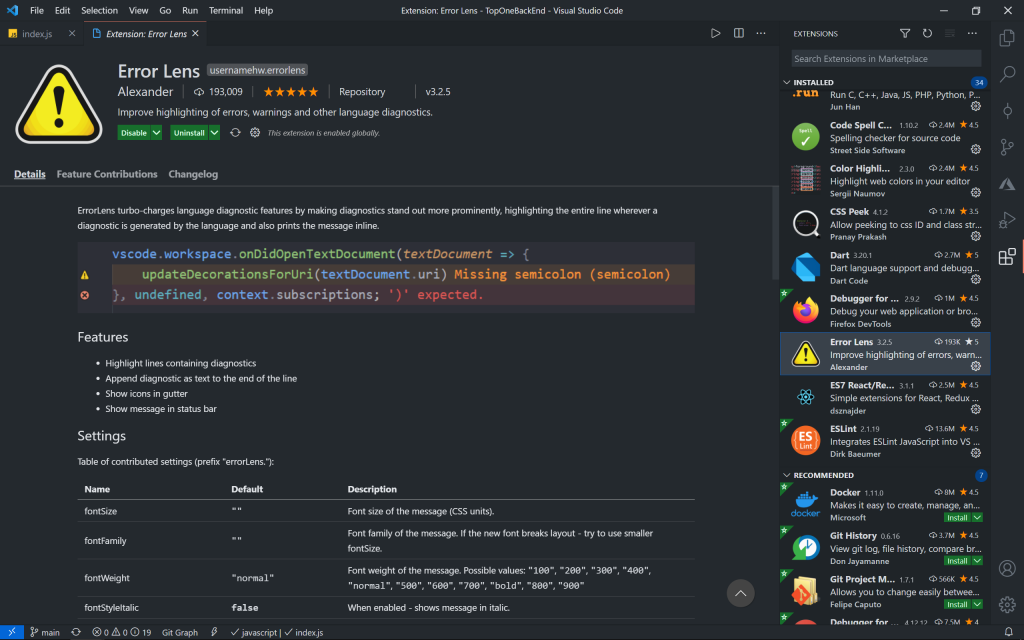
Task: Click the Disable button for Error Lens
Action: tap(133, 133)
